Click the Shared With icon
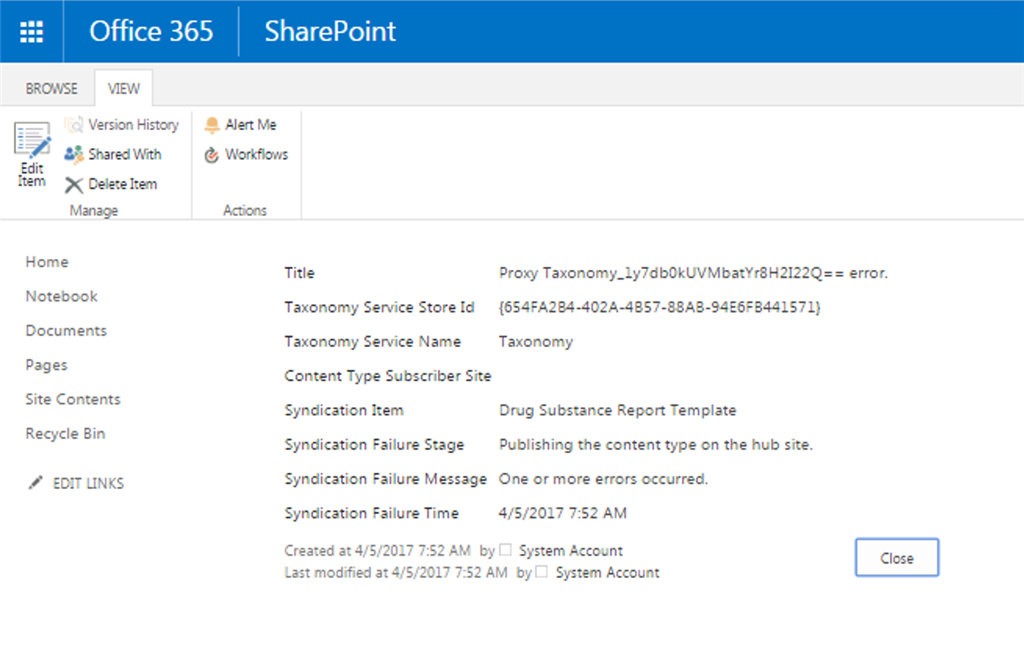 point(74,155)
